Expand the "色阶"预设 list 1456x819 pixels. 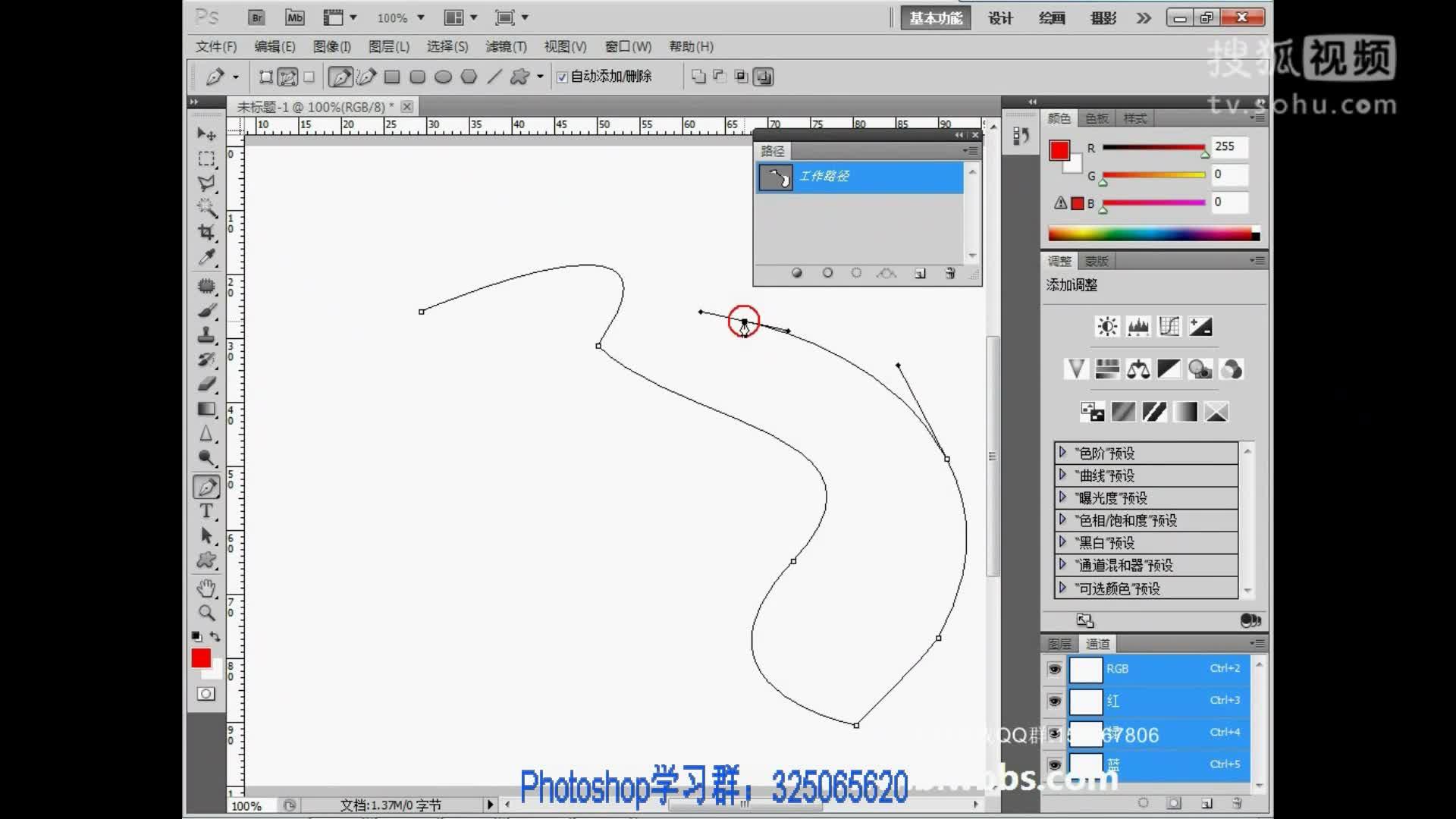pyautogui.click(x=1062, y=453)
